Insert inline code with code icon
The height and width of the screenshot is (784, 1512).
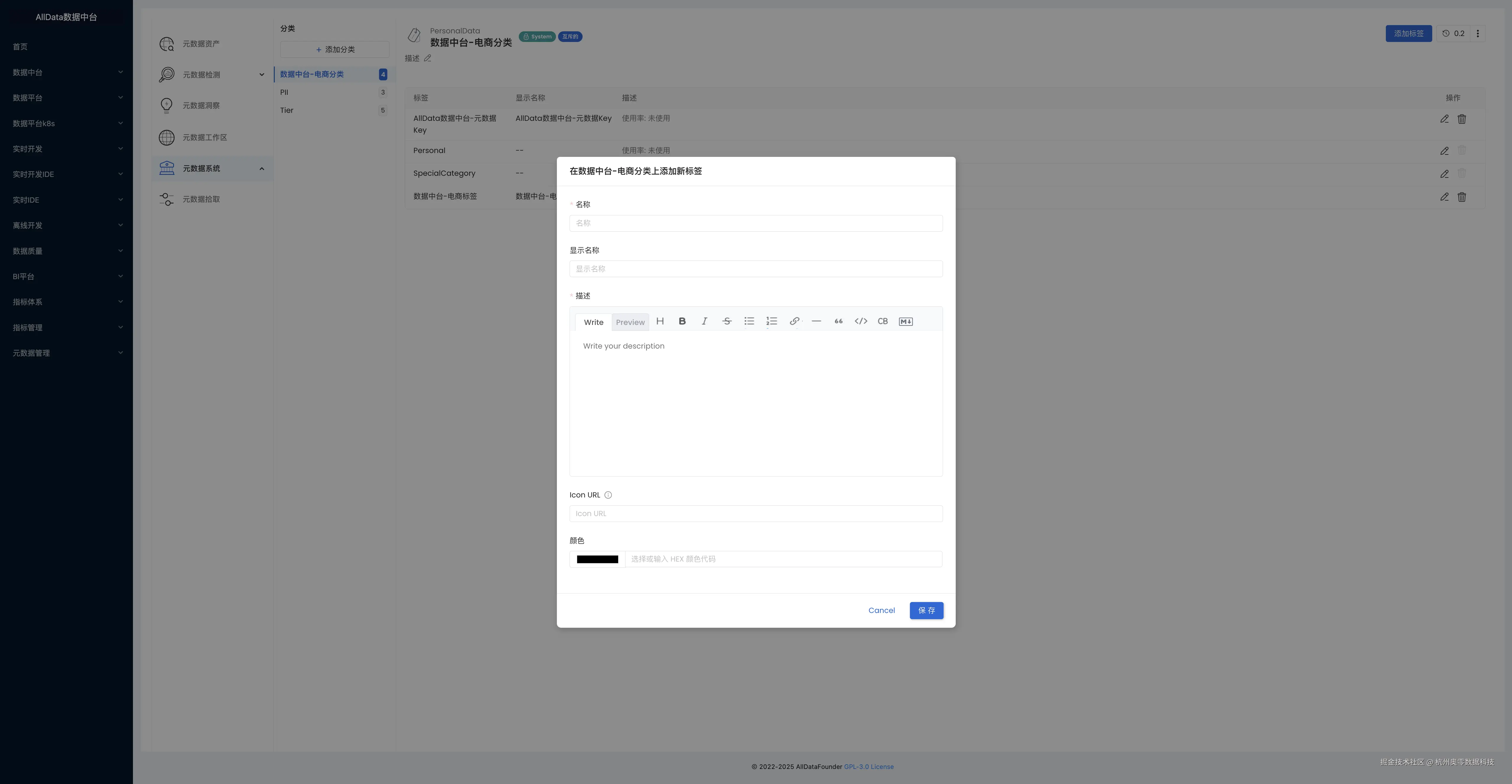coord(861,321)
